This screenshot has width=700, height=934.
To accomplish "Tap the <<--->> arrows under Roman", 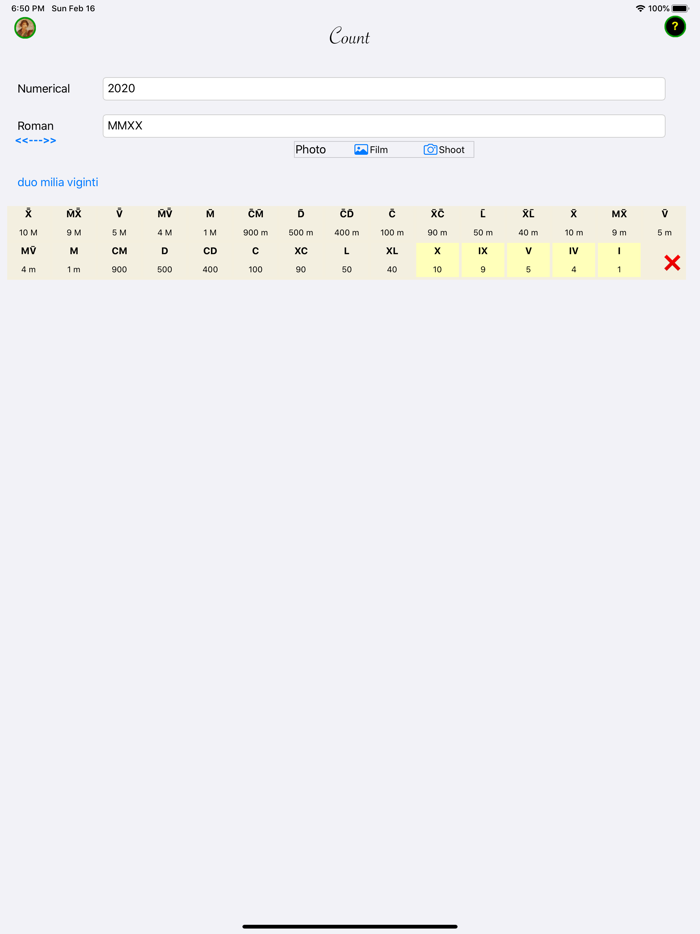I will pos(36,141).
